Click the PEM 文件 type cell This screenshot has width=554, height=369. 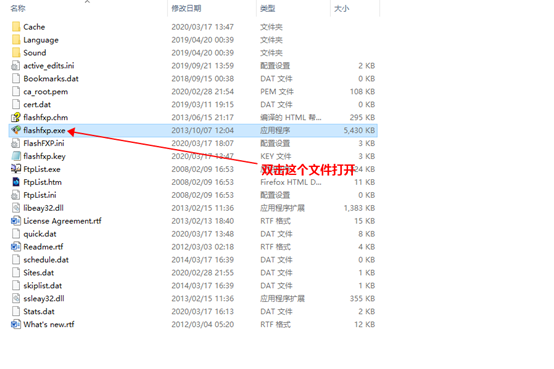[277, 92]
